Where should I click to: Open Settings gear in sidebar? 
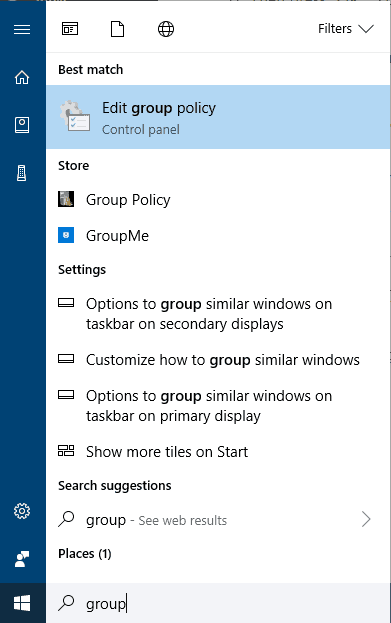click(22, 511)
